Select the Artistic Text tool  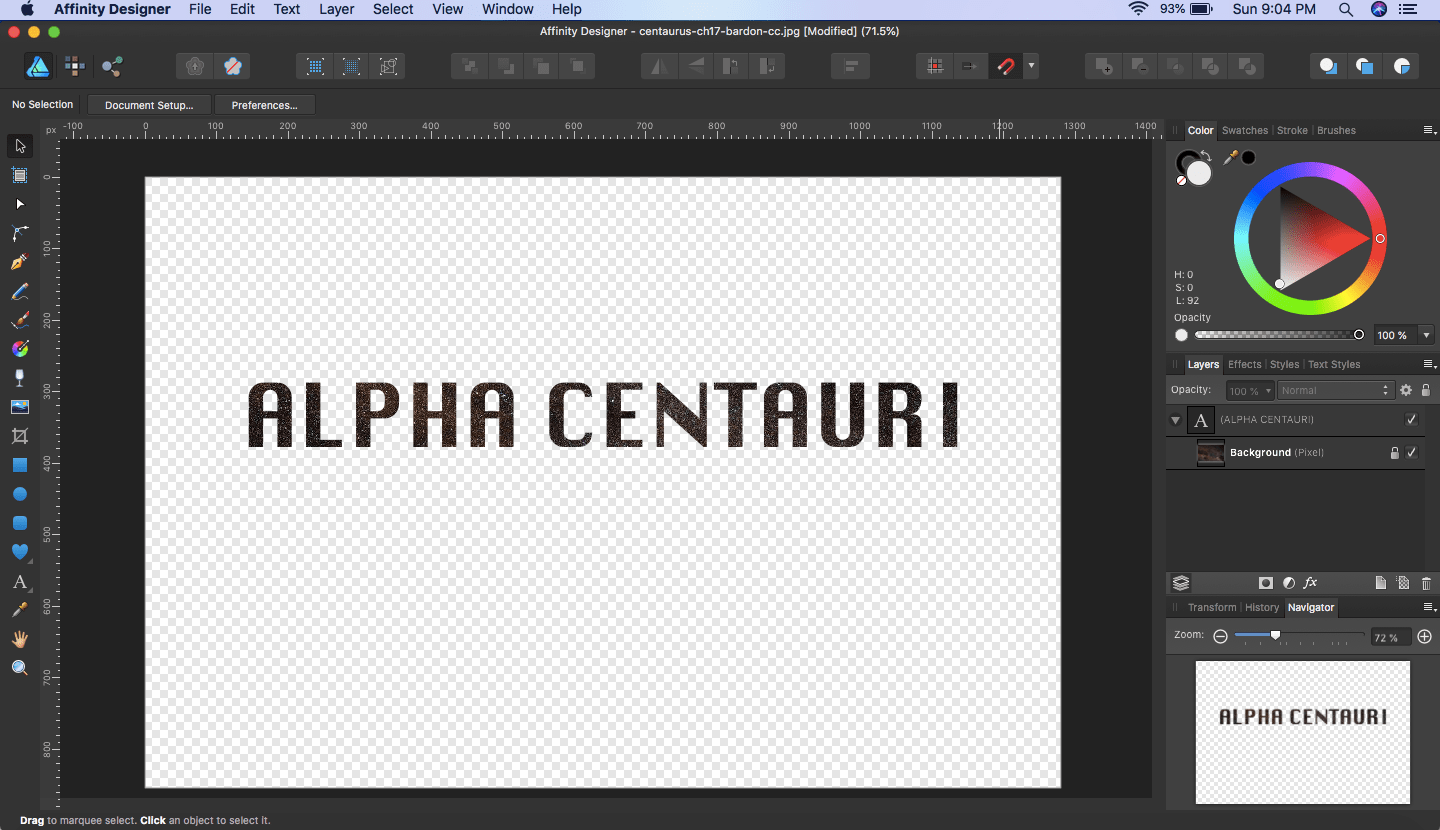(x=19, y=582)
